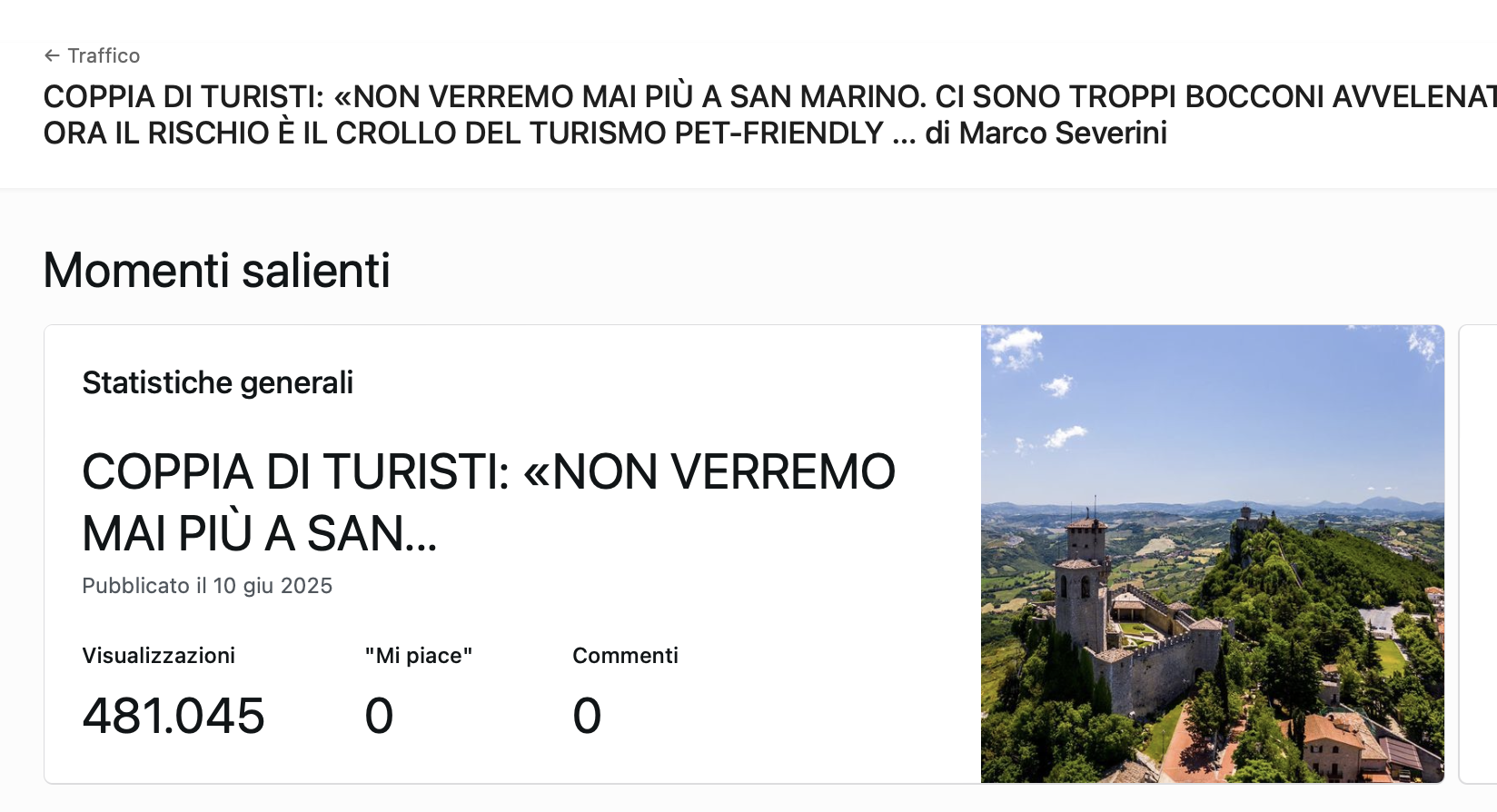Click the "Mi piace" label
The height and width of the screenshot is (812, 1497).
point(418,656)
